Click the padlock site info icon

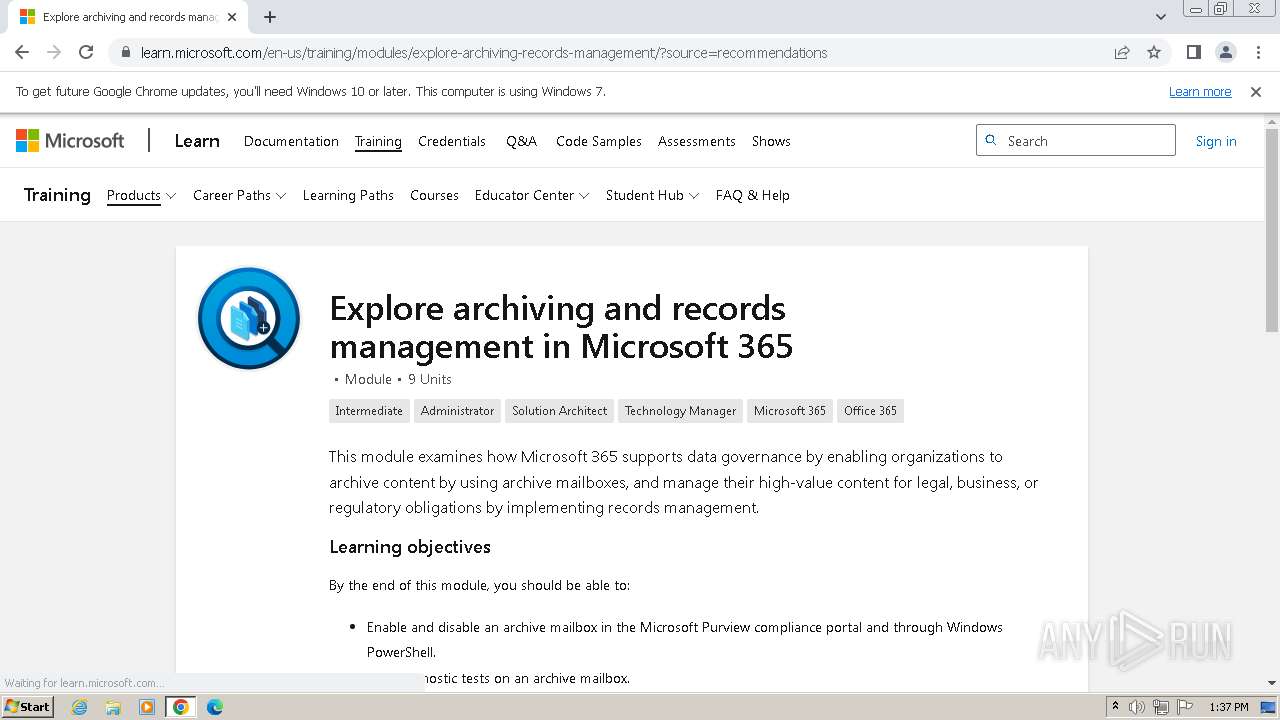pos(126,52)
